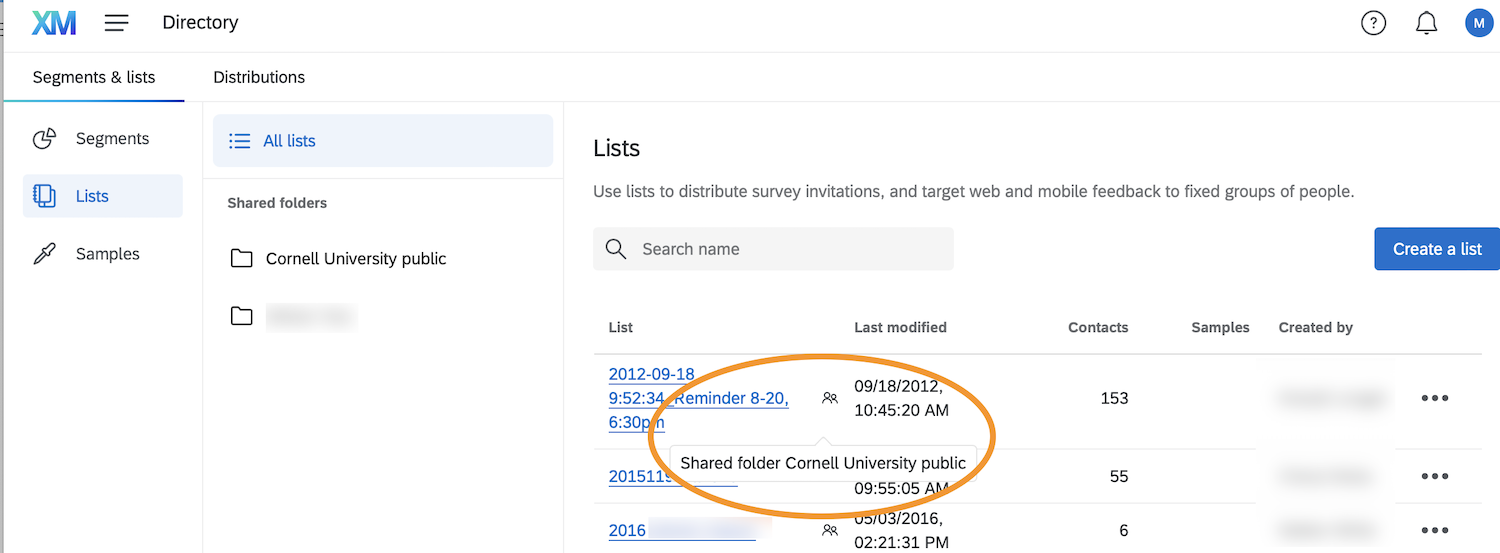Open options menu for the 153-contact list
This screenshot has width=1500, height=553.
1435,398
